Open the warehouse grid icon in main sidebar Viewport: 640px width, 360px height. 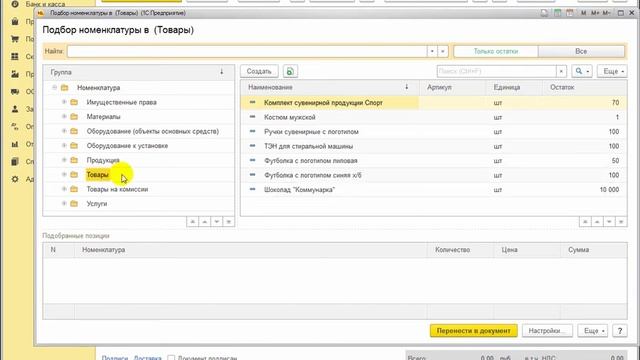pyautogui.click(x=15, y=57)
